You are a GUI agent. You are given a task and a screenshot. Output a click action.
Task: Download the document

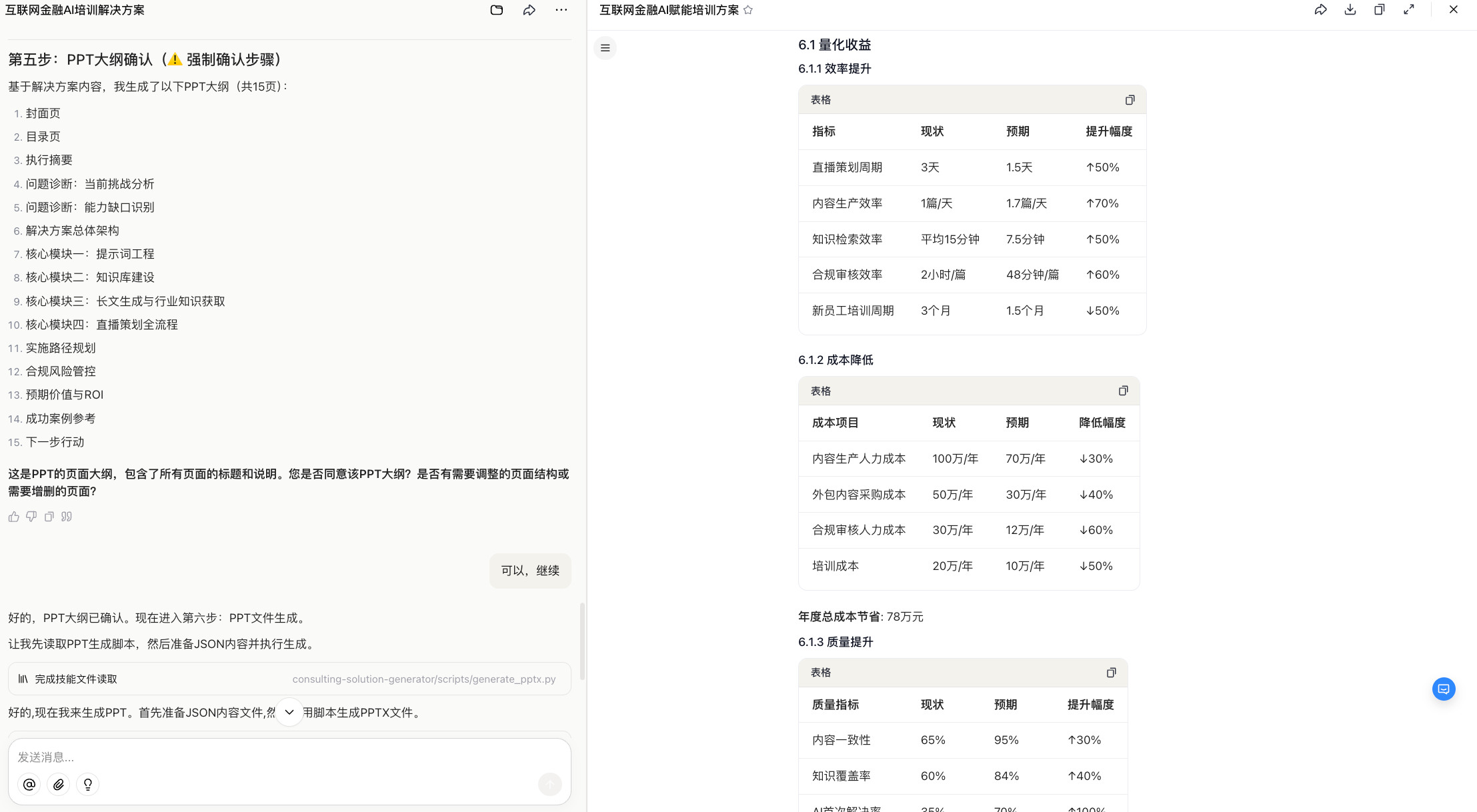[x=1350, y=10]
